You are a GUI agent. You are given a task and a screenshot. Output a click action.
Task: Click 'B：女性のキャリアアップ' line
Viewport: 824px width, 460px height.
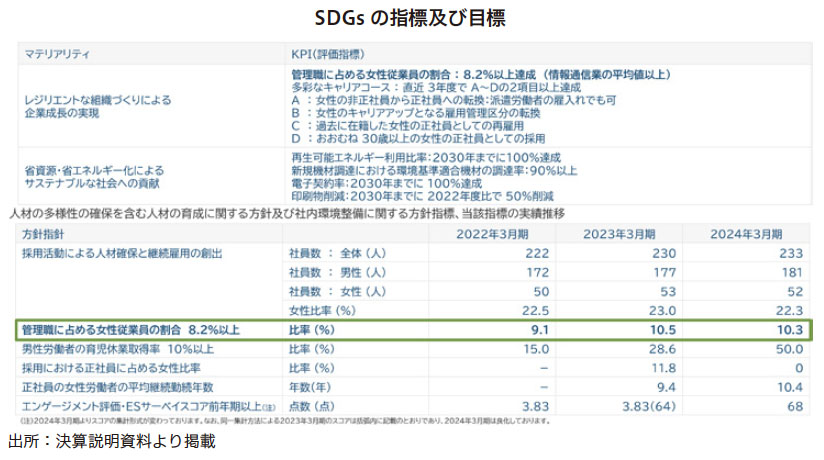click(x=416, y=113)
